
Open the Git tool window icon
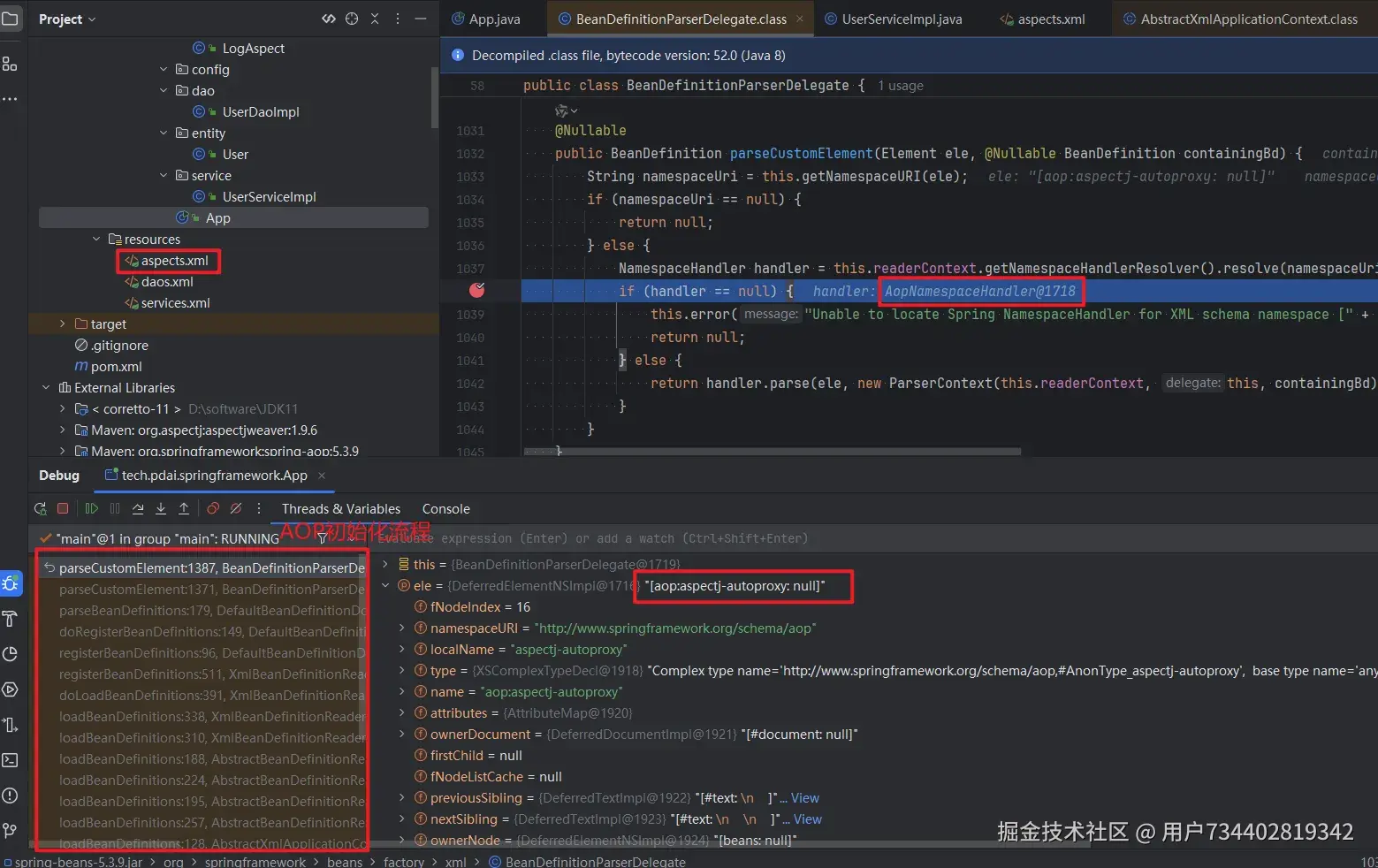pos(10,831)
